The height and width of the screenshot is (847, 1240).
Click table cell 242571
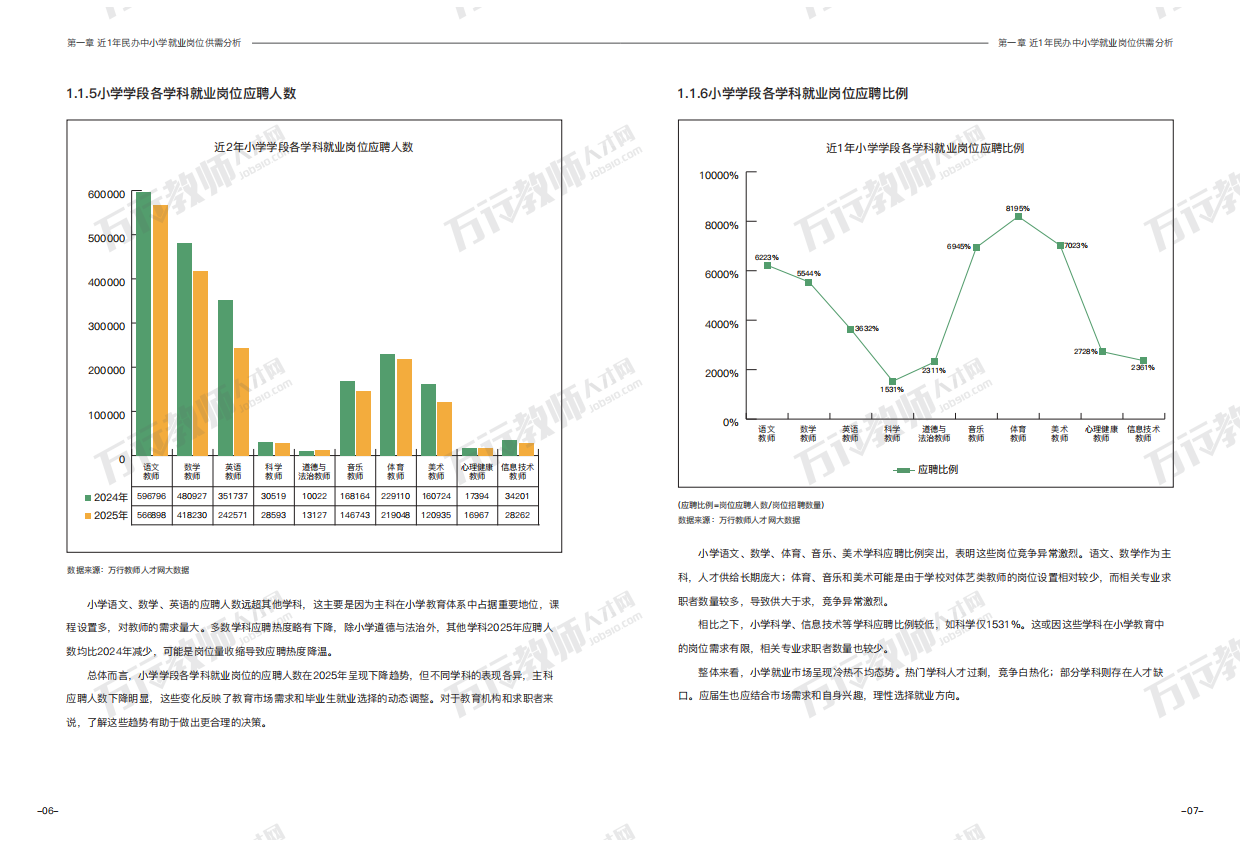coord(232,516)
